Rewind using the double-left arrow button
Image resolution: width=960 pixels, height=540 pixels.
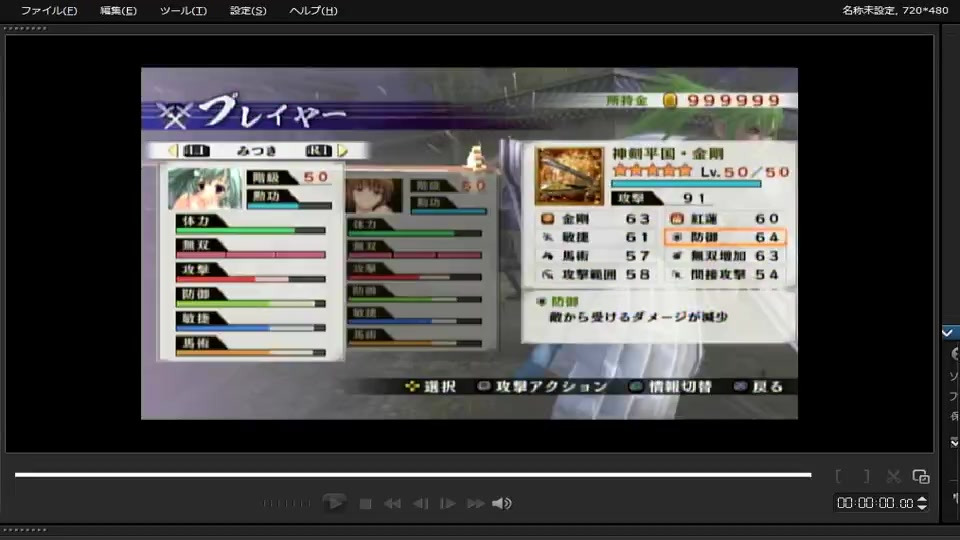pos(392,504)
